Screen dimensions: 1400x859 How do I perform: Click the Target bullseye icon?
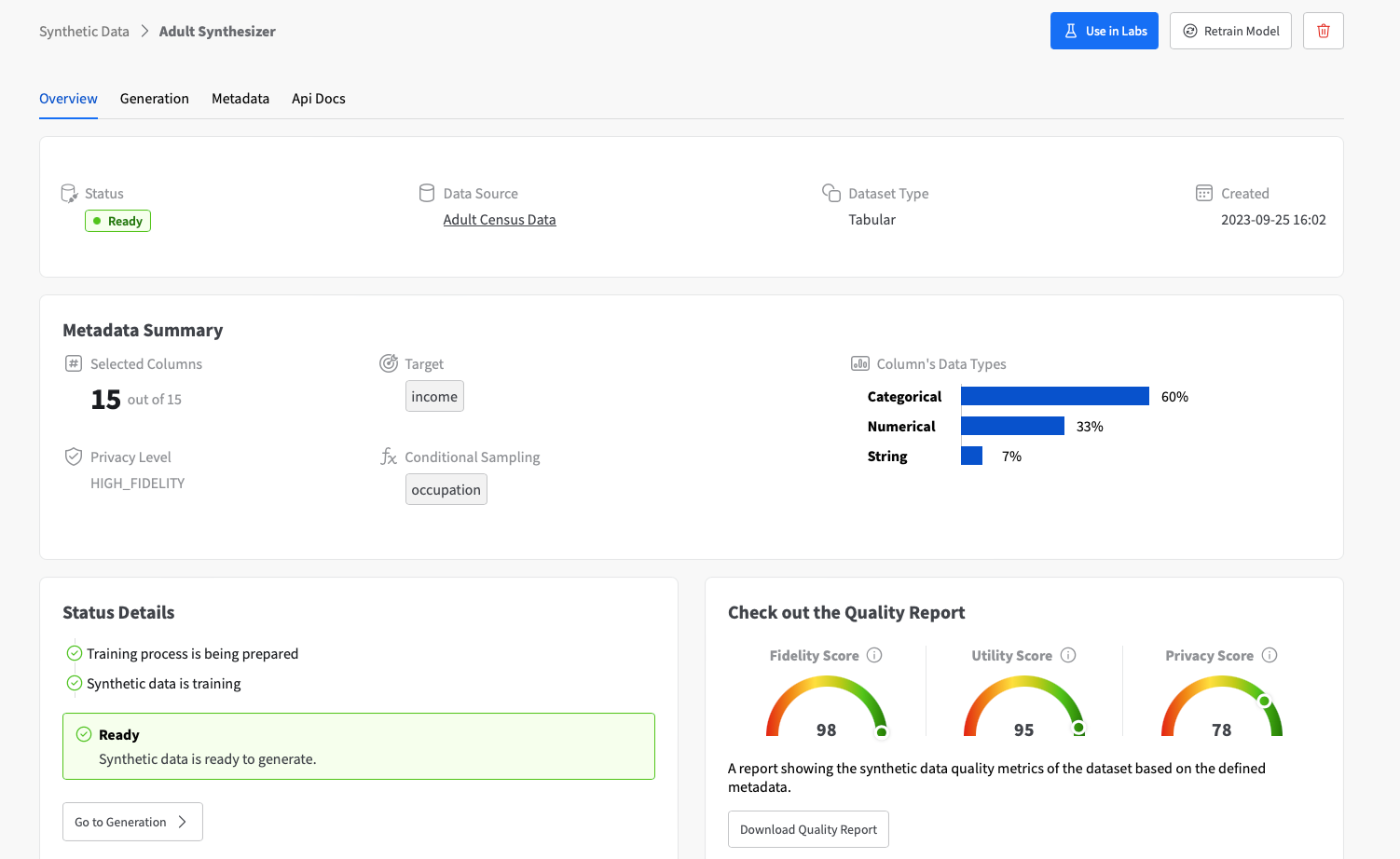tap(389, 363)
